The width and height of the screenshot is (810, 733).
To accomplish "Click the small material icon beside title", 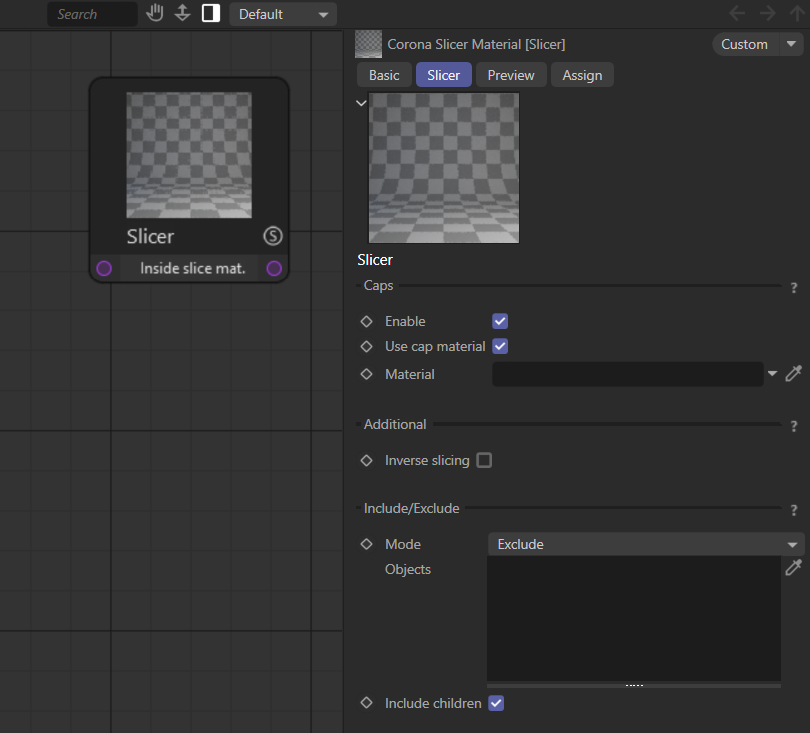I will click(x=368, y=44).
